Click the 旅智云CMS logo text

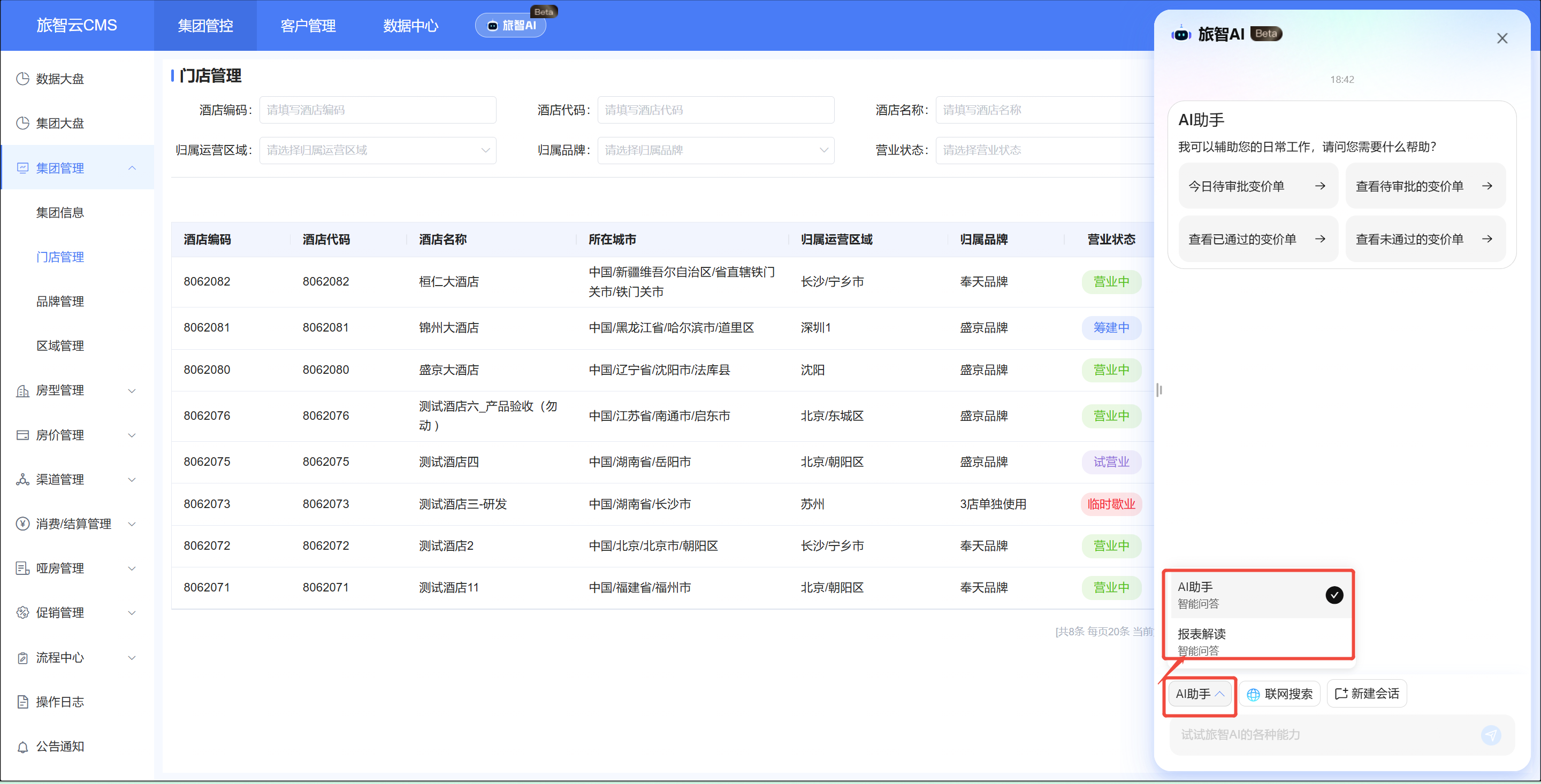tap(77, 25)
